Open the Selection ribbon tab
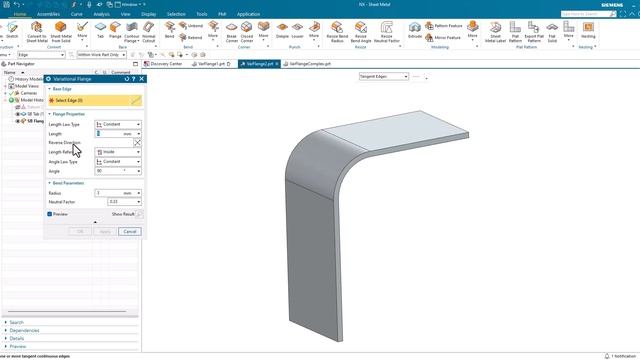The height and width of the screenshot is (360, 640). tap(176, 14)
